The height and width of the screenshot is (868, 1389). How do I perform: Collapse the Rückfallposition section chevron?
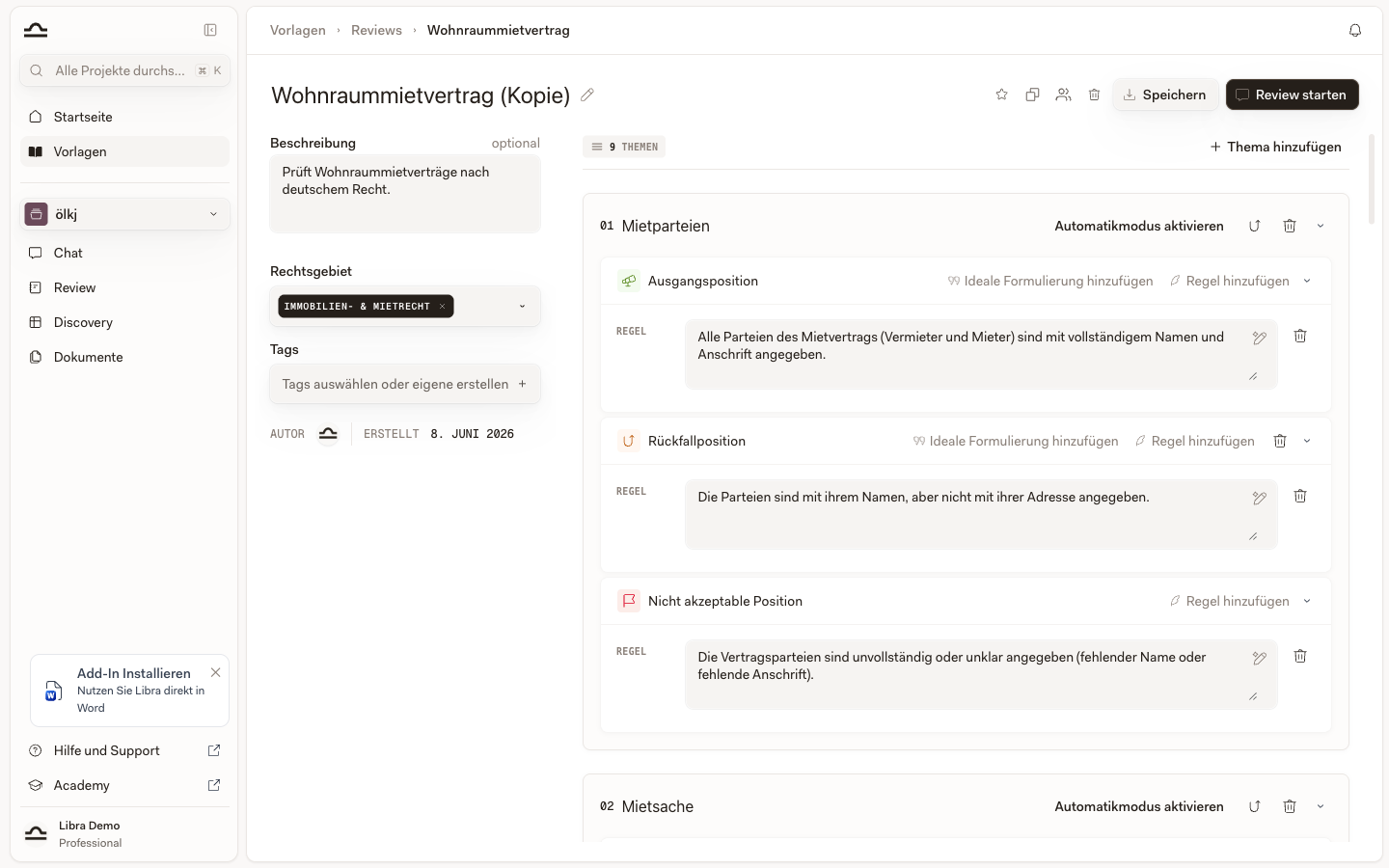point(1307,441)
